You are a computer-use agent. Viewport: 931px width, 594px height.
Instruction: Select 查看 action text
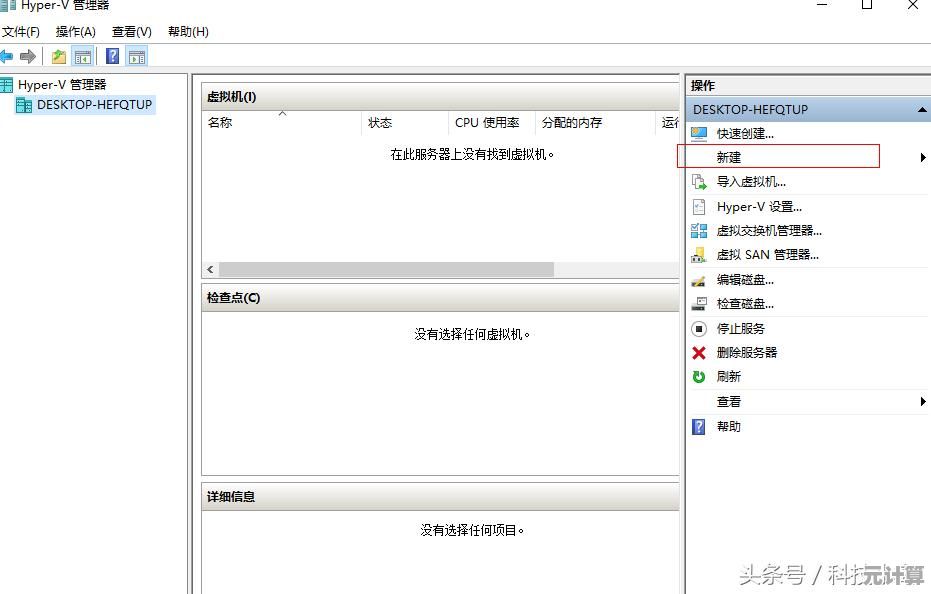(729, 402)
